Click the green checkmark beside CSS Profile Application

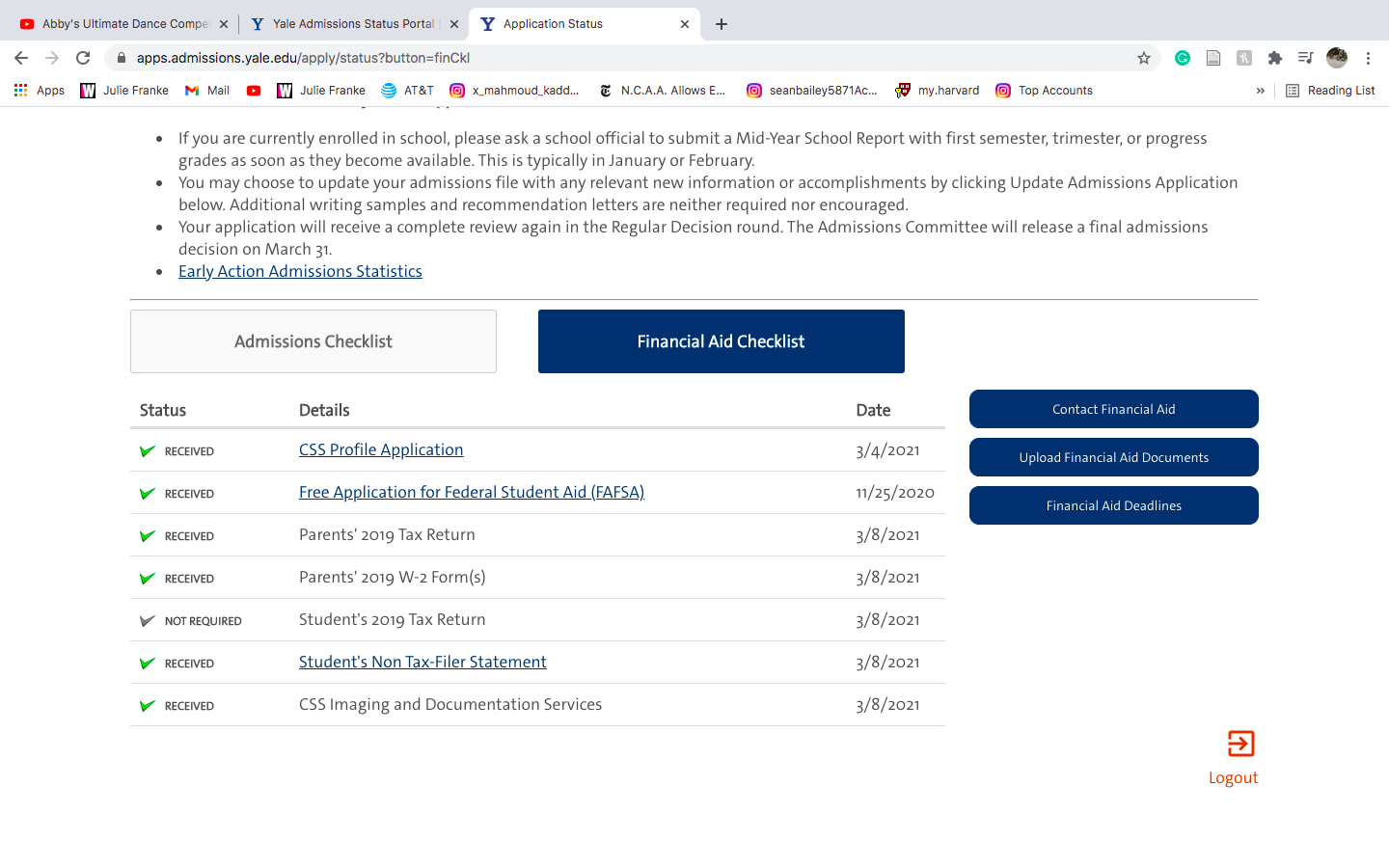pos(148,450)
